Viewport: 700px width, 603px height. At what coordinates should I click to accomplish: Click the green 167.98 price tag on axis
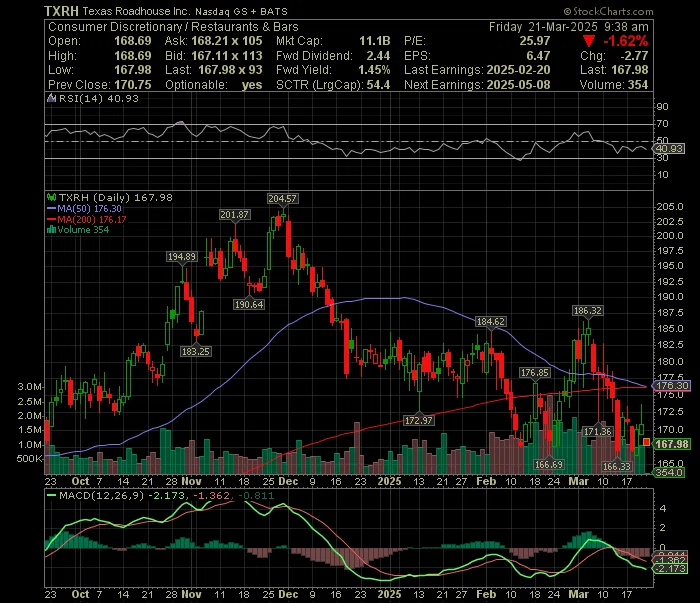[x=672, y=444]
